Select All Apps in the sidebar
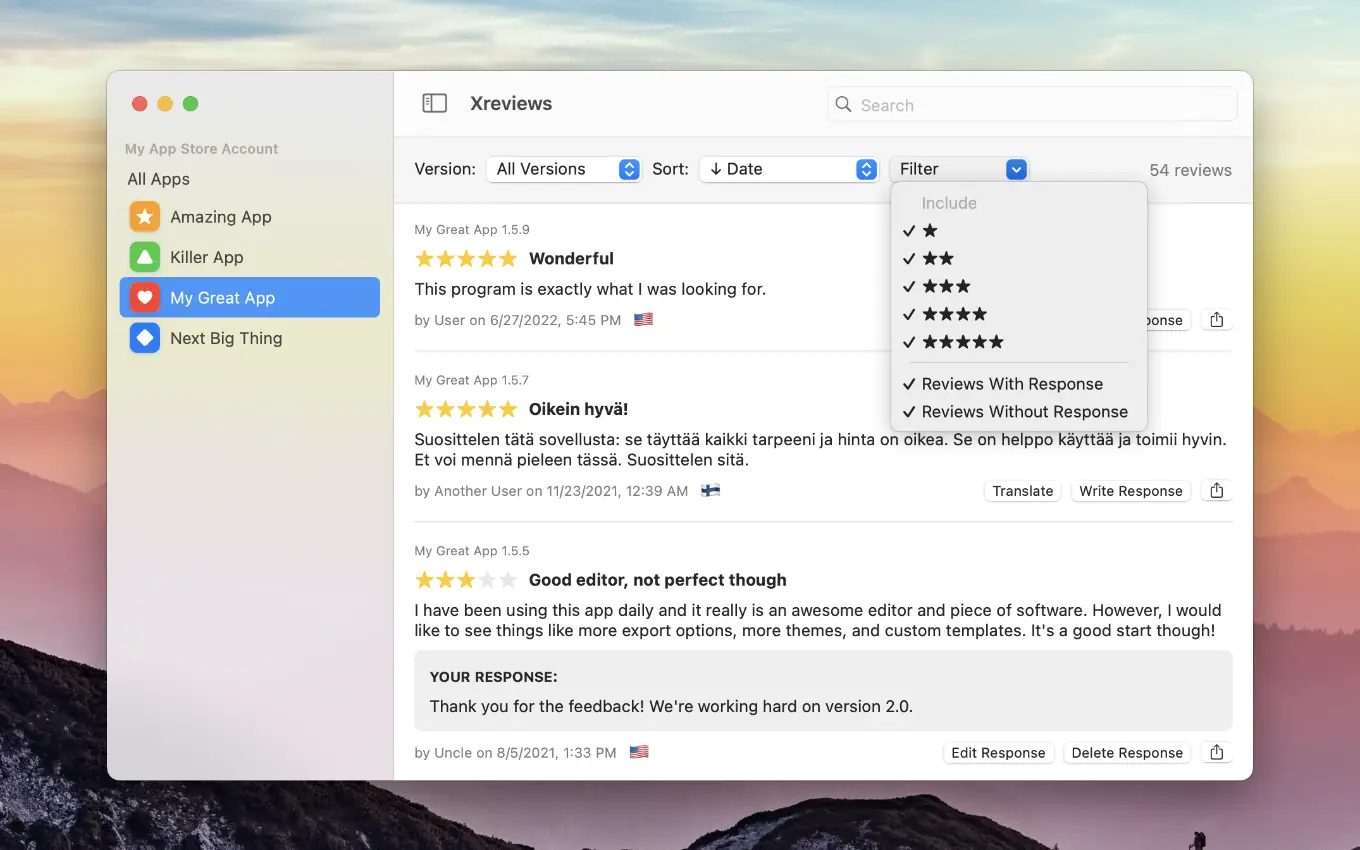 pyautogui.click(x=157, y=179)
